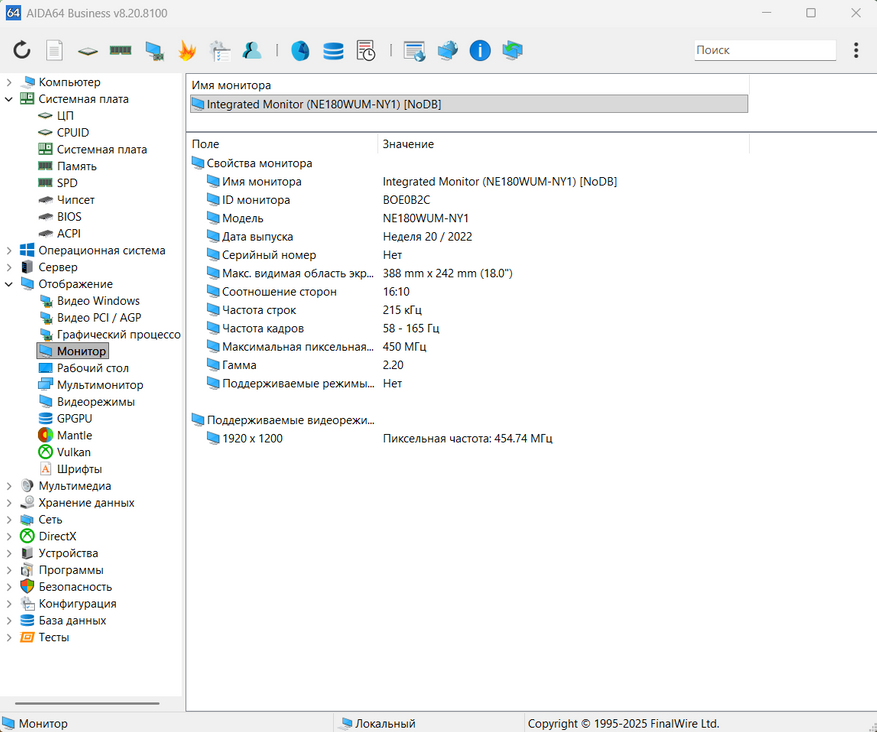
Task: Open the preferences clipboard toolbar icon
Action: pos(220,50)
